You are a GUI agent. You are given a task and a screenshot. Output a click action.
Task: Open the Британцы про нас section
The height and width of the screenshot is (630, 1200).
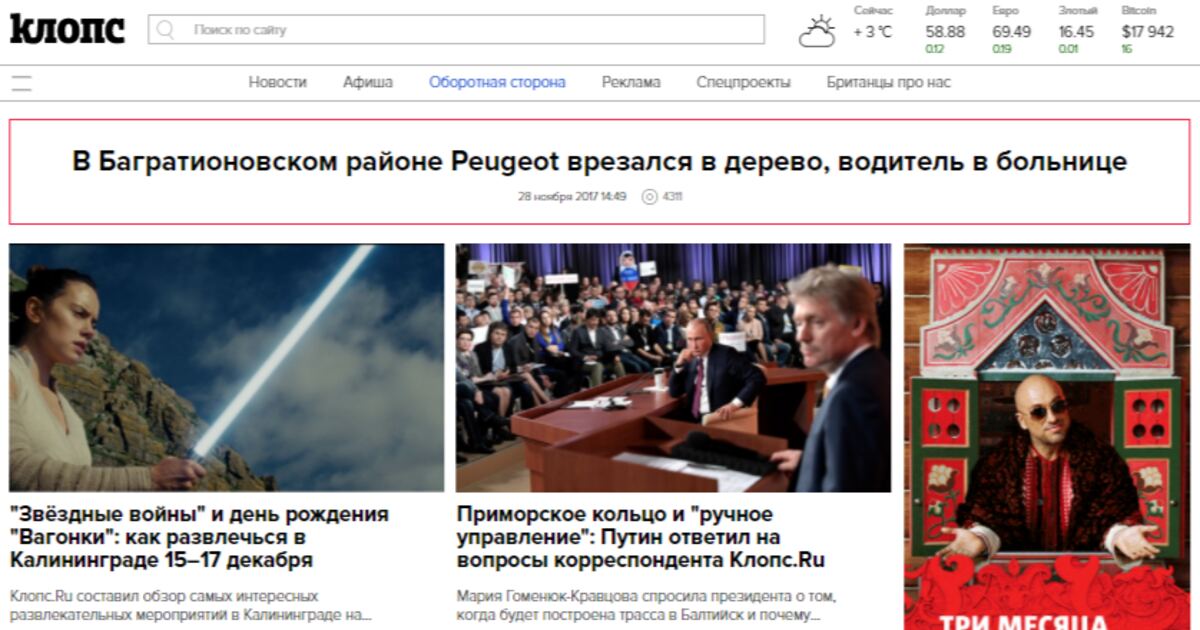(889, 83)
